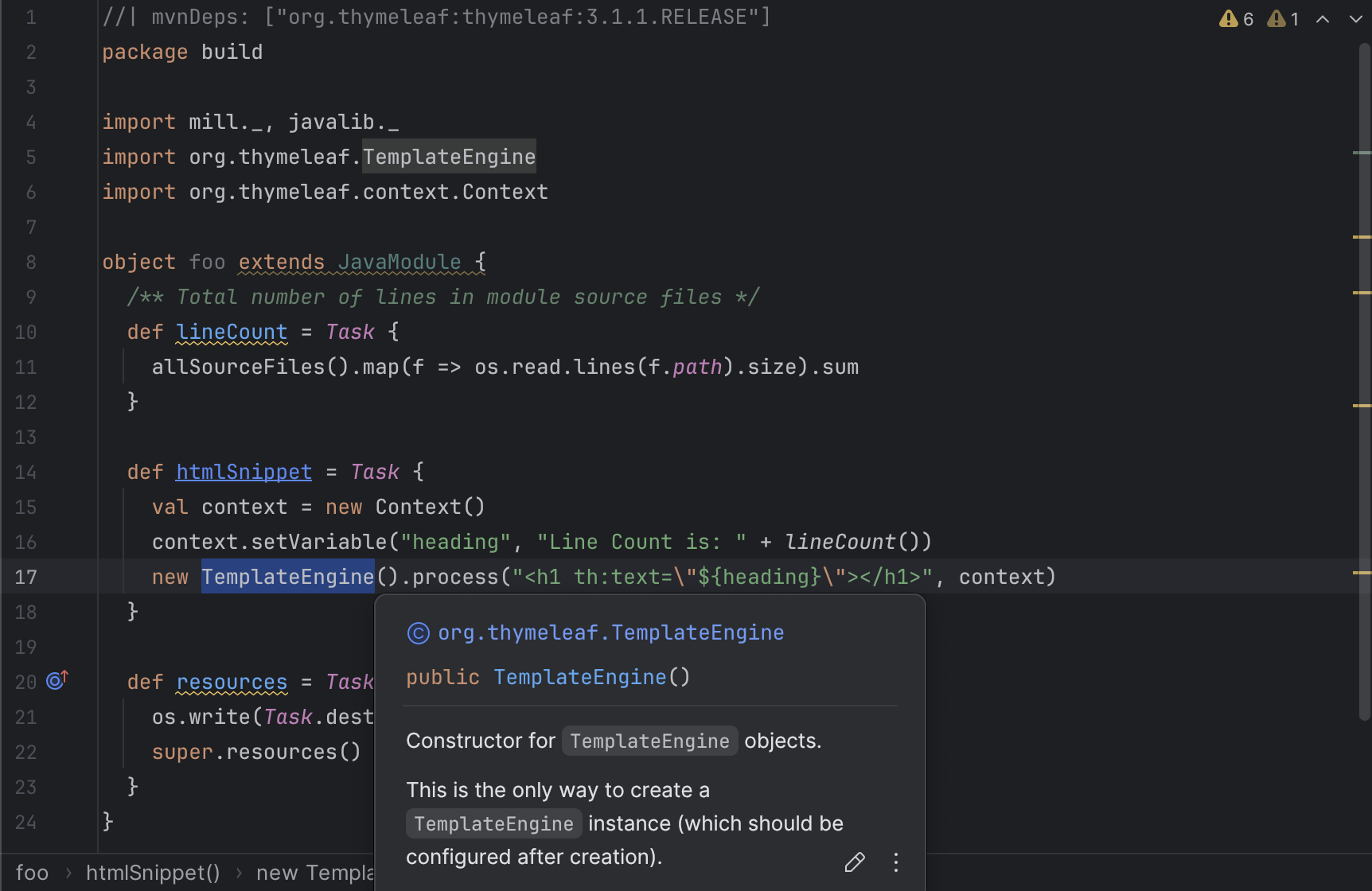Image resolution: width=1372 pixels, height=891 pixels.
Task: Click the class icon in the documentation popup
Action: click(x=417, y=632)
